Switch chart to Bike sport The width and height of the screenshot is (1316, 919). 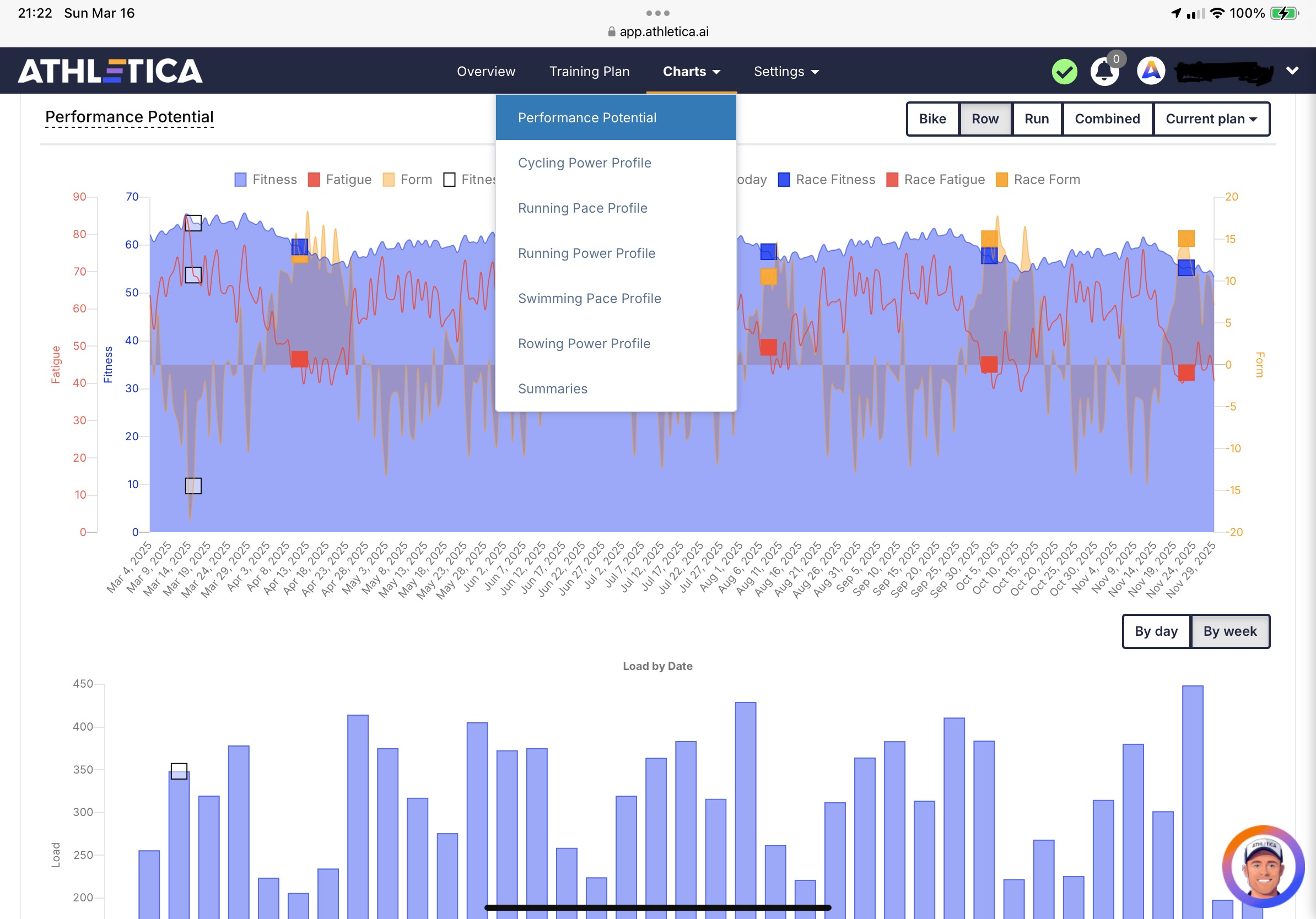[932, 118]
